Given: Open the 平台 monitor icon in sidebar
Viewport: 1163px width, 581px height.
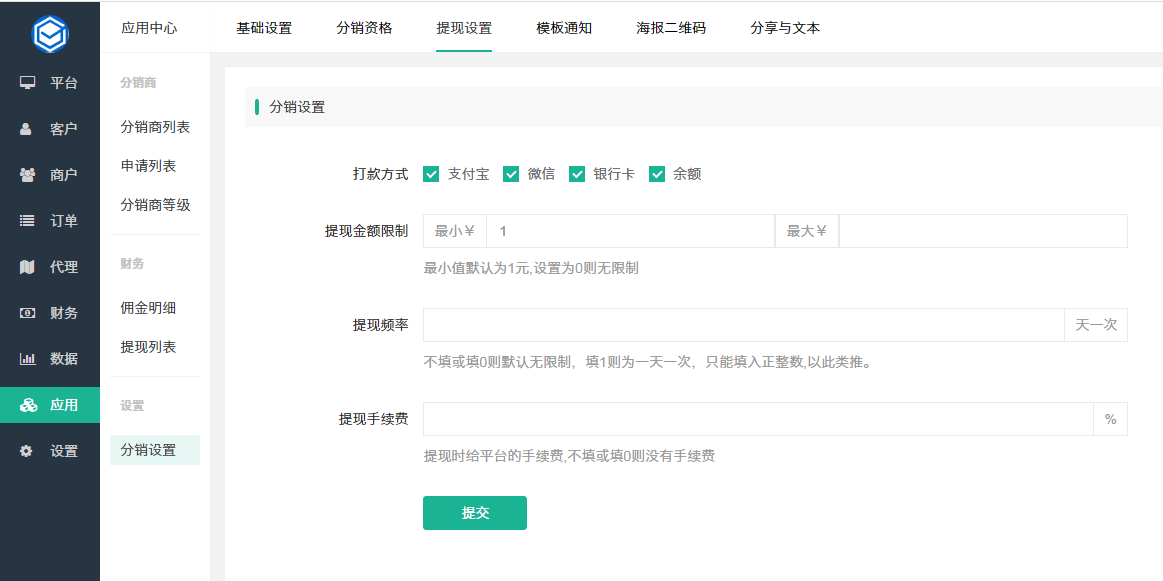Looking at the screenshot, I should [x=27, y=82].
